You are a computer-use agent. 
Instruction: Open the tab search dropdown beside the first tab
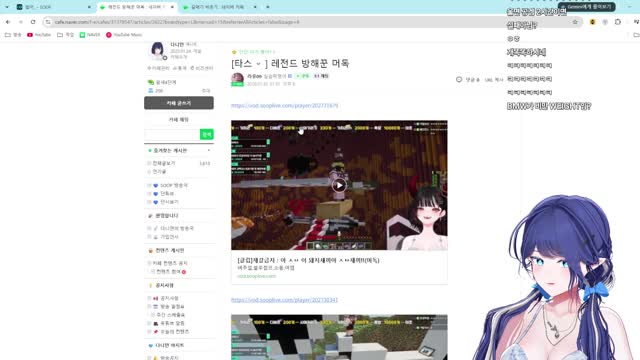tap(7, 7)
